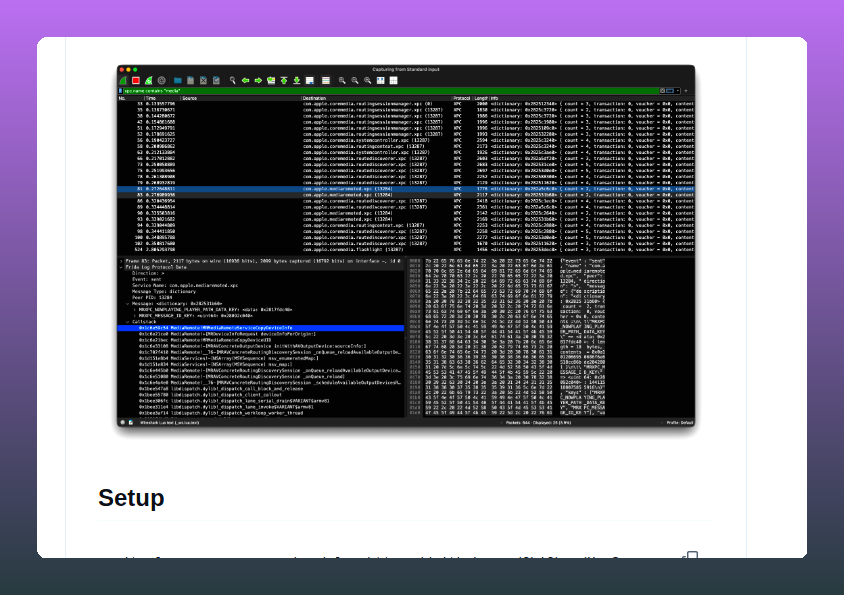This screenshot has height=595, width=844.
Task: Apply the display filter arrow button
Action: click(x=670, y=91)
